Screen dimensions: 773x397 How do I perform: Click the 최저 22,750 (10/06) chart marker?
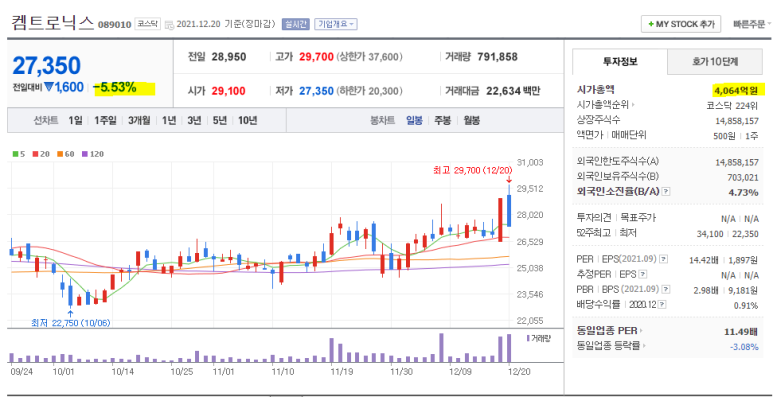[70, 323]
